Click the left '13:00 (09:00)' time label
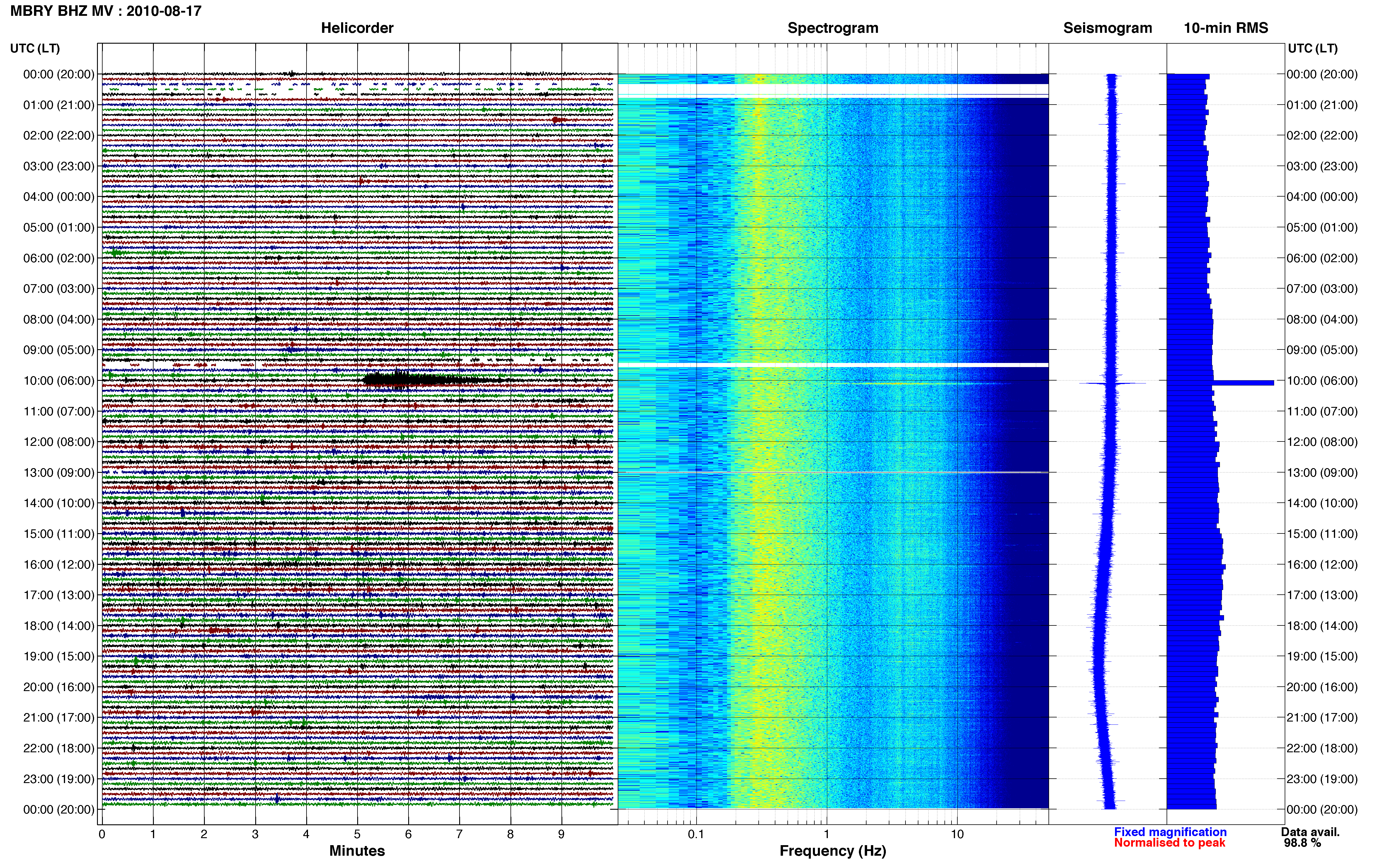The image size is (1389, 868). click(59, 473)
